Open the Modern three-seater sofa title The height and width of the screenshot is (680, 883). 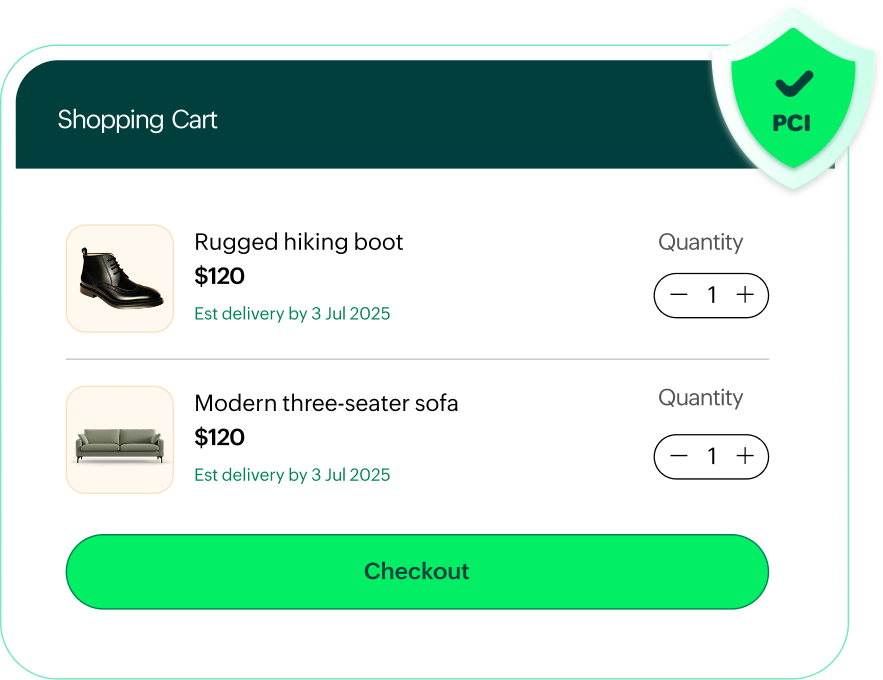[326, 404]
